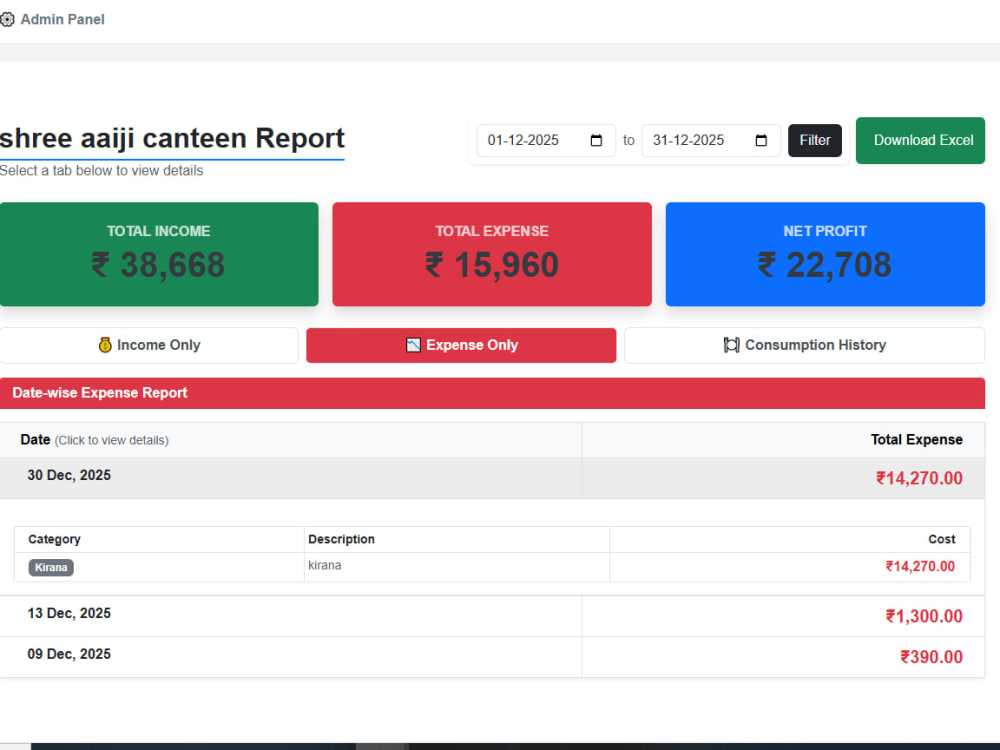The width and height of the screenshot is (1000, 750).
Task: Select the ₹14,270.00 total for 30 Dec
Action: coord(919,478)
